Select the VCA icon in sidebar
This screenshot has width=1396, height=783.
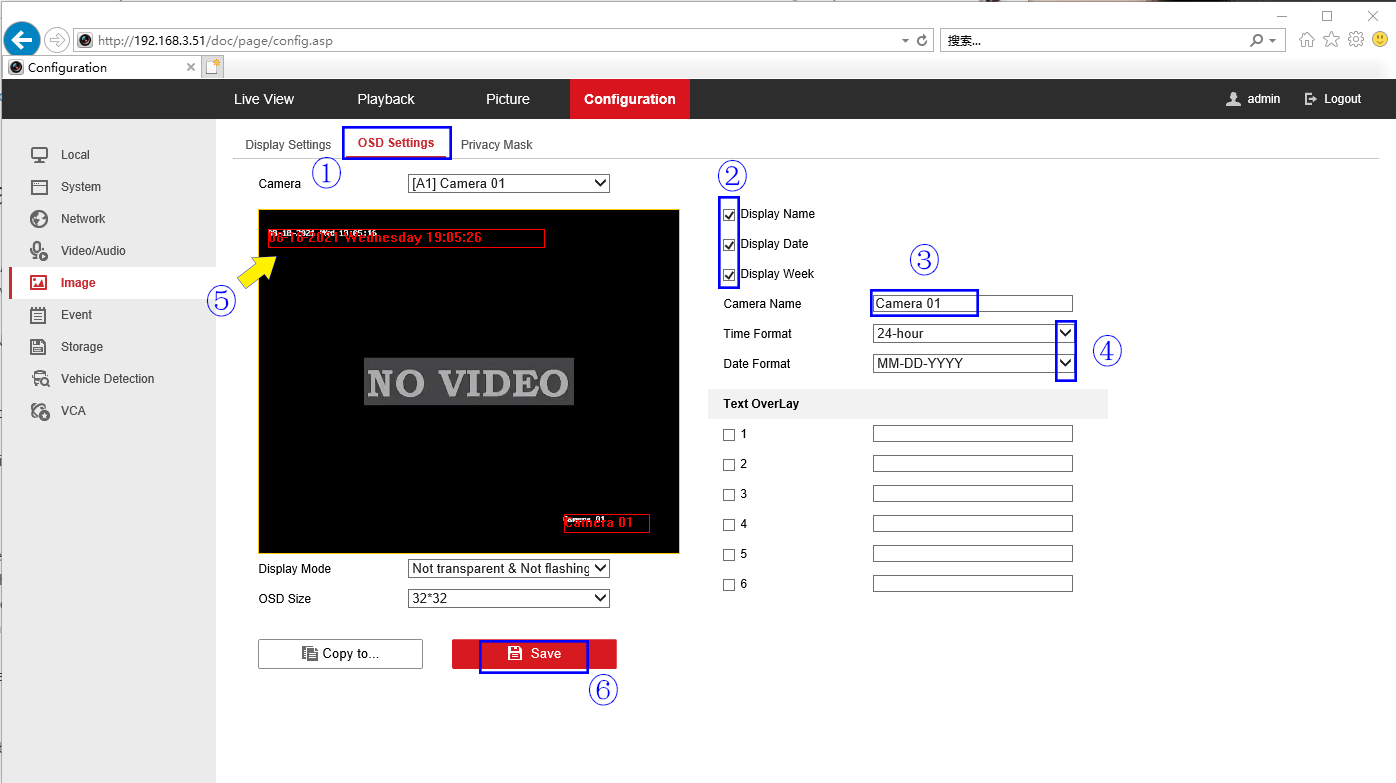click(40, 411)
